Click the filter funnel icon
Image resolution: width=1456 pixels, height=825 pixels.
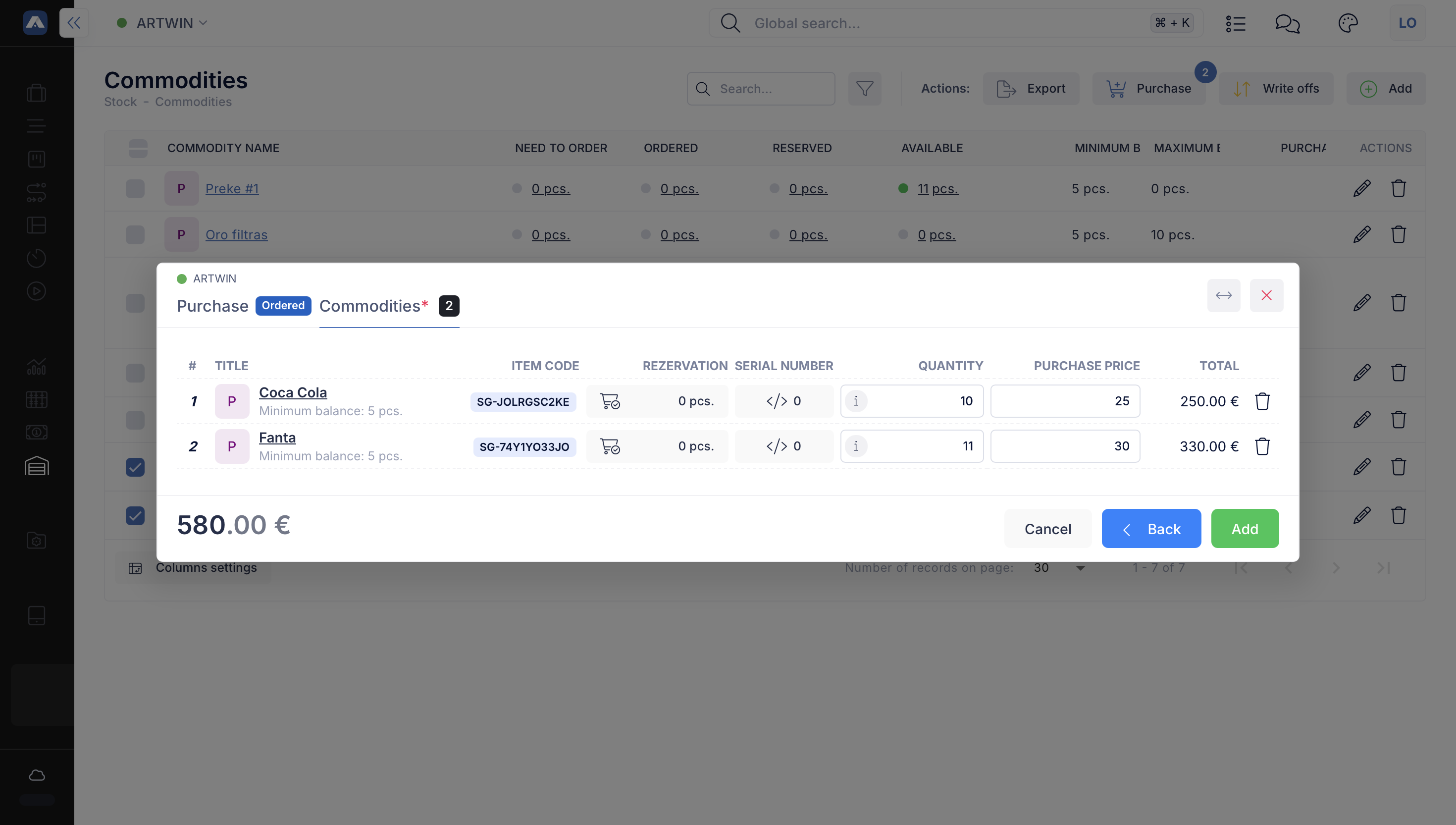(864, 88)
